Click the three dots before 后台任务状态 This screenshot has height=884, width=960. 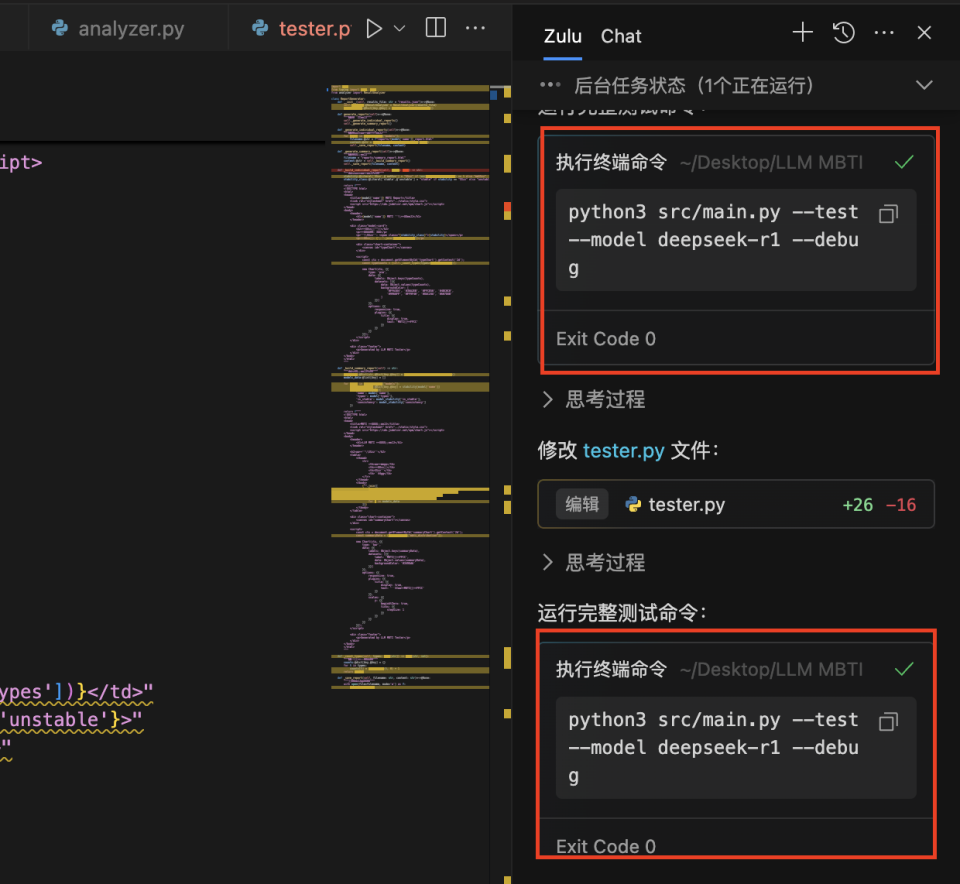[x=550, y=84]
